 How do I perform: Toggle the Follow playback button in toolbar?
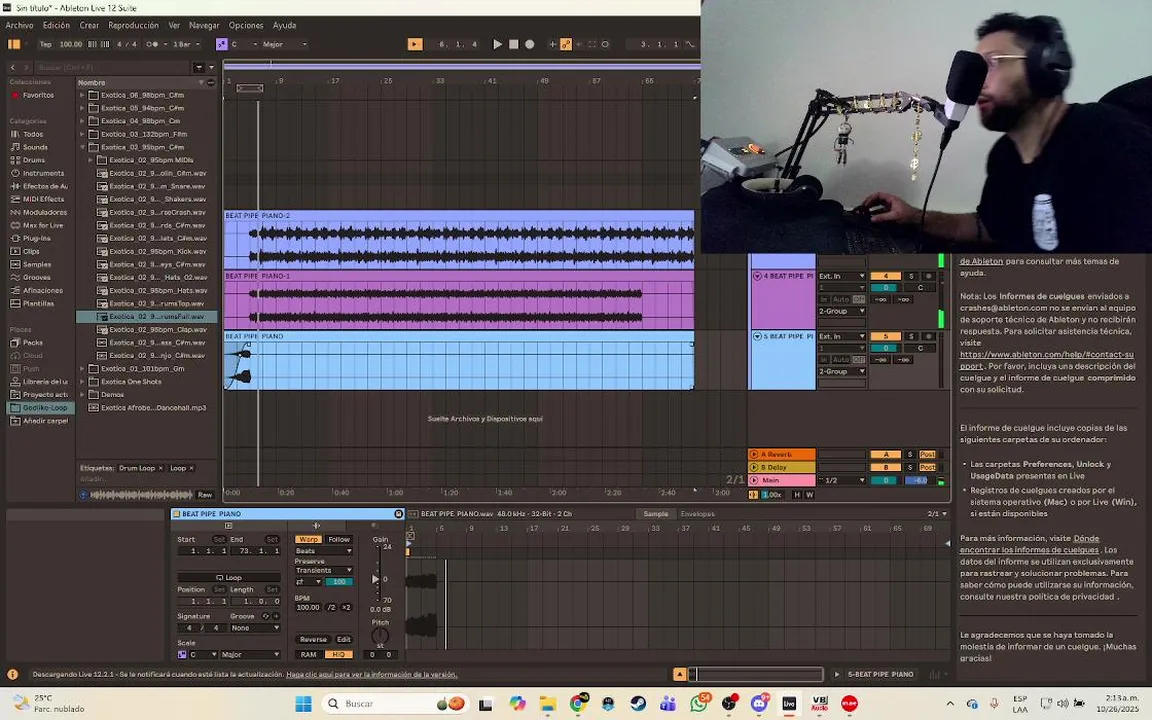point(415,44)
